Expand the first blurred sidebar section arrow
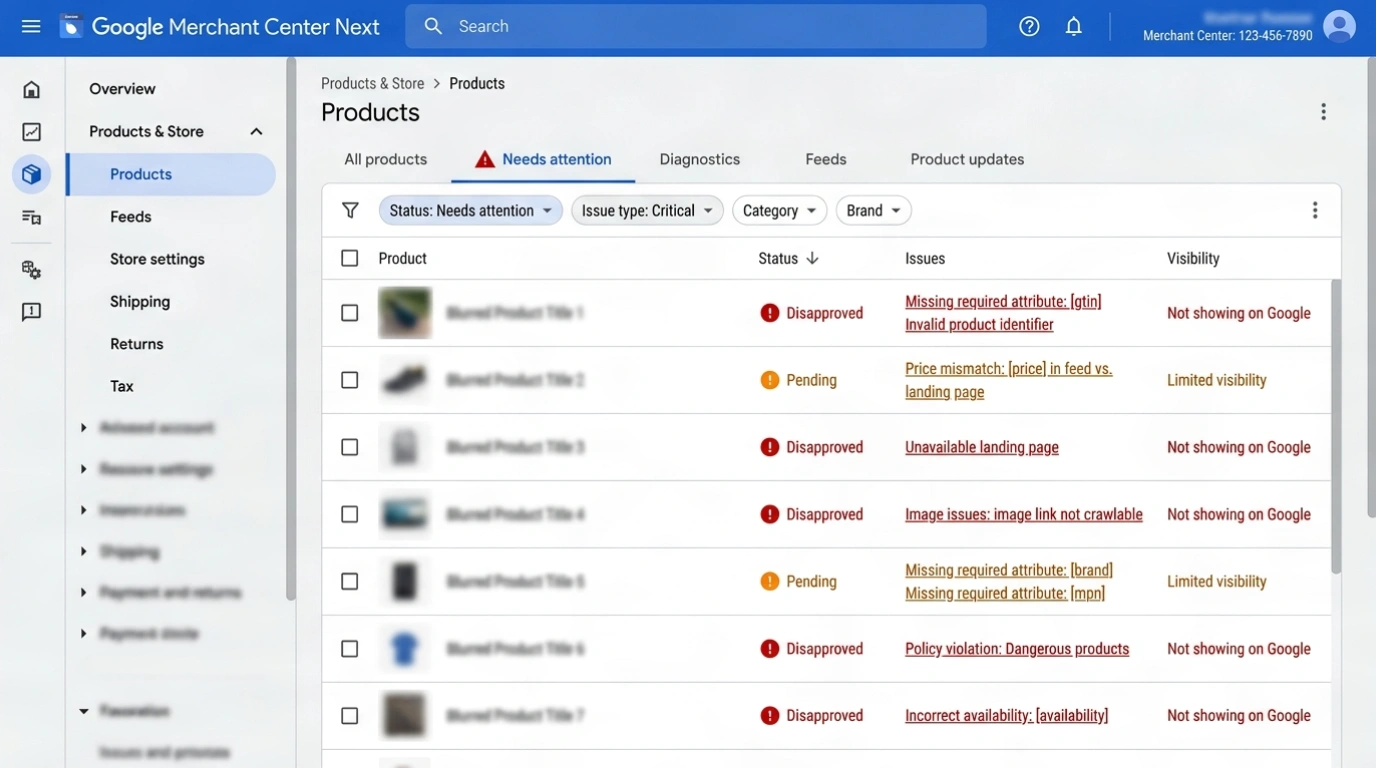The image size is (1376, 768). point(83,428)
